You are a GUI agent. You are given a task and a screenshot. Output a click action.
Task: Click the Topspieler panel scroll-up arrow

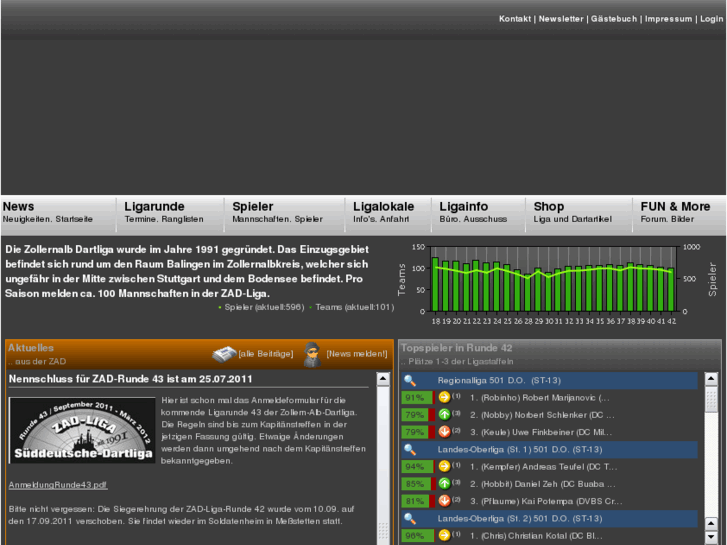[711, 379]
